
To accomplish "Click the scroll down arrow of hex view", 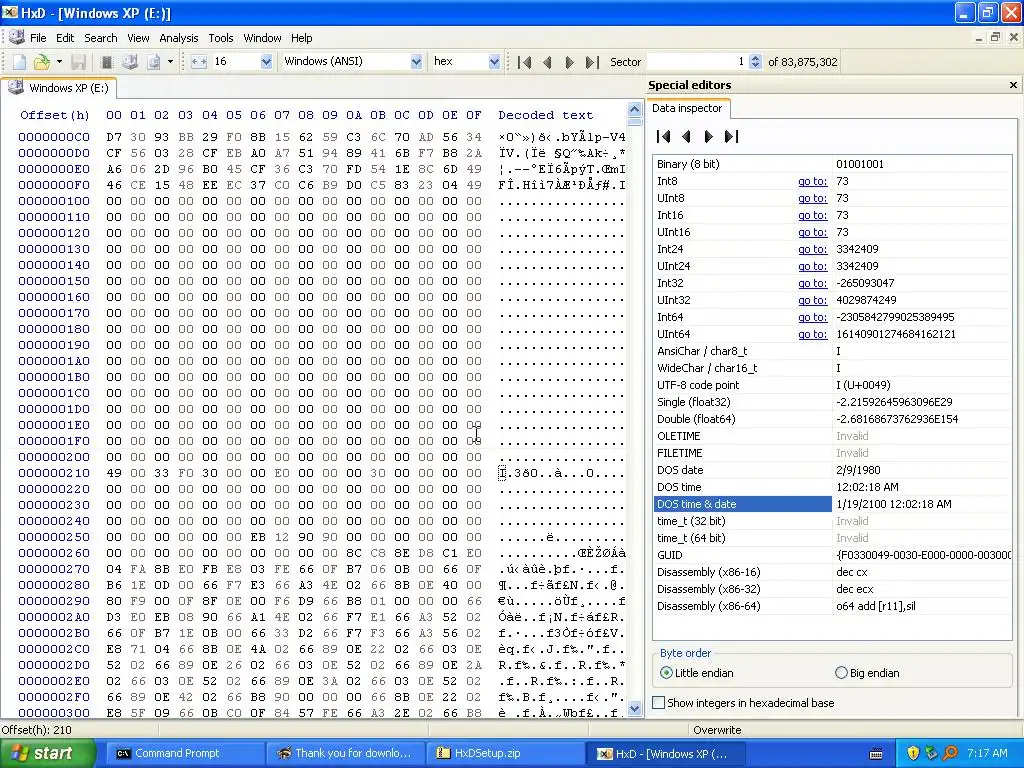I will coord(634,709).
